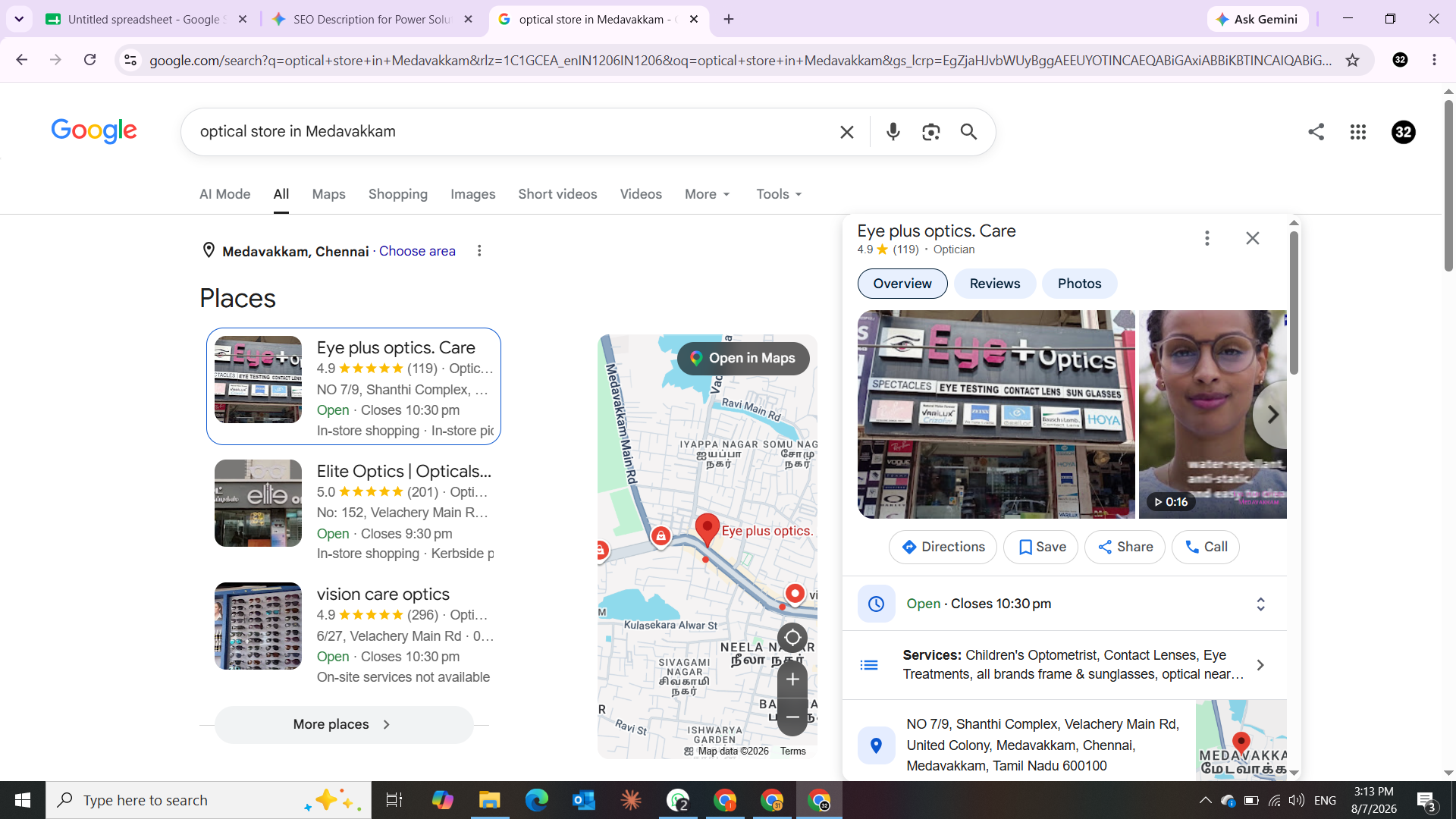This screenshot has height=819, width=1456.
Task: Click the share icon near Google apps
Action: (1316, 132)
